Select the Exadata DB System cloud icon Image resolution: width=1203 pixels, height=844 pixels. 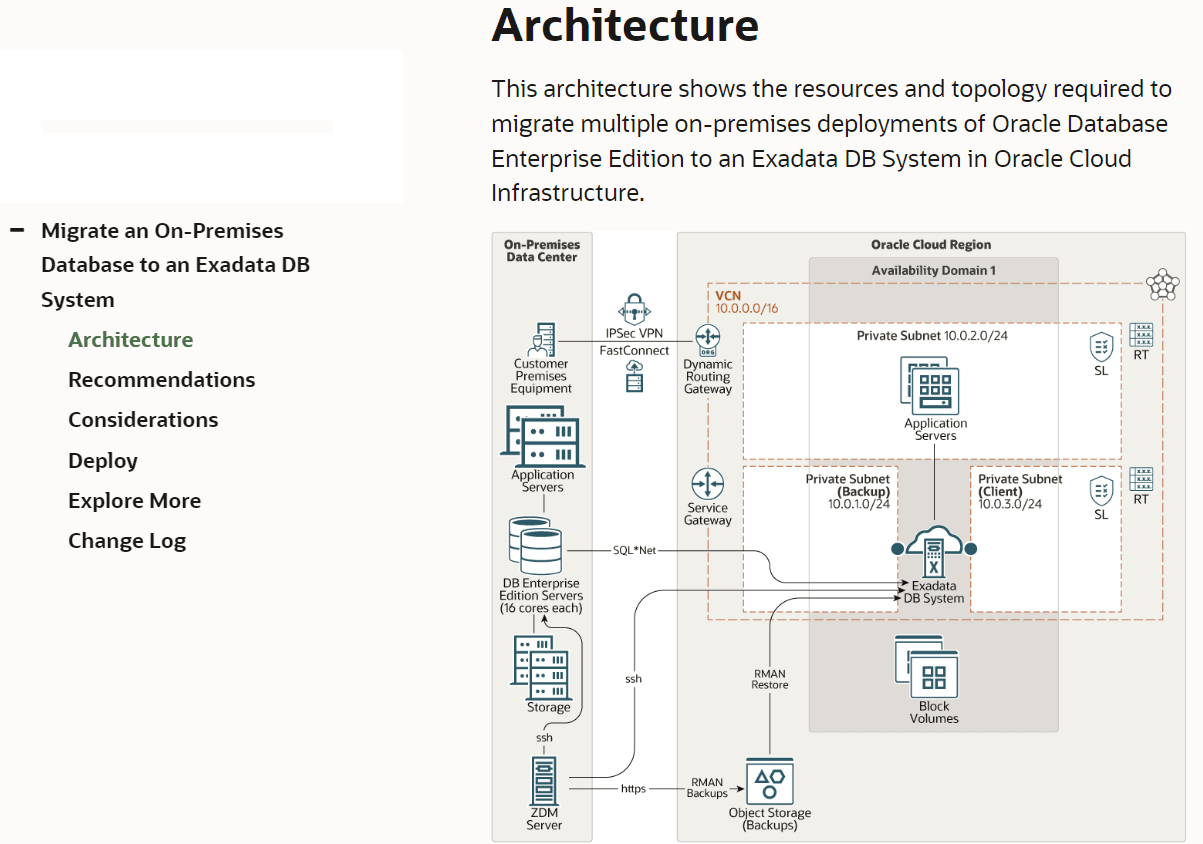point(935,550)
